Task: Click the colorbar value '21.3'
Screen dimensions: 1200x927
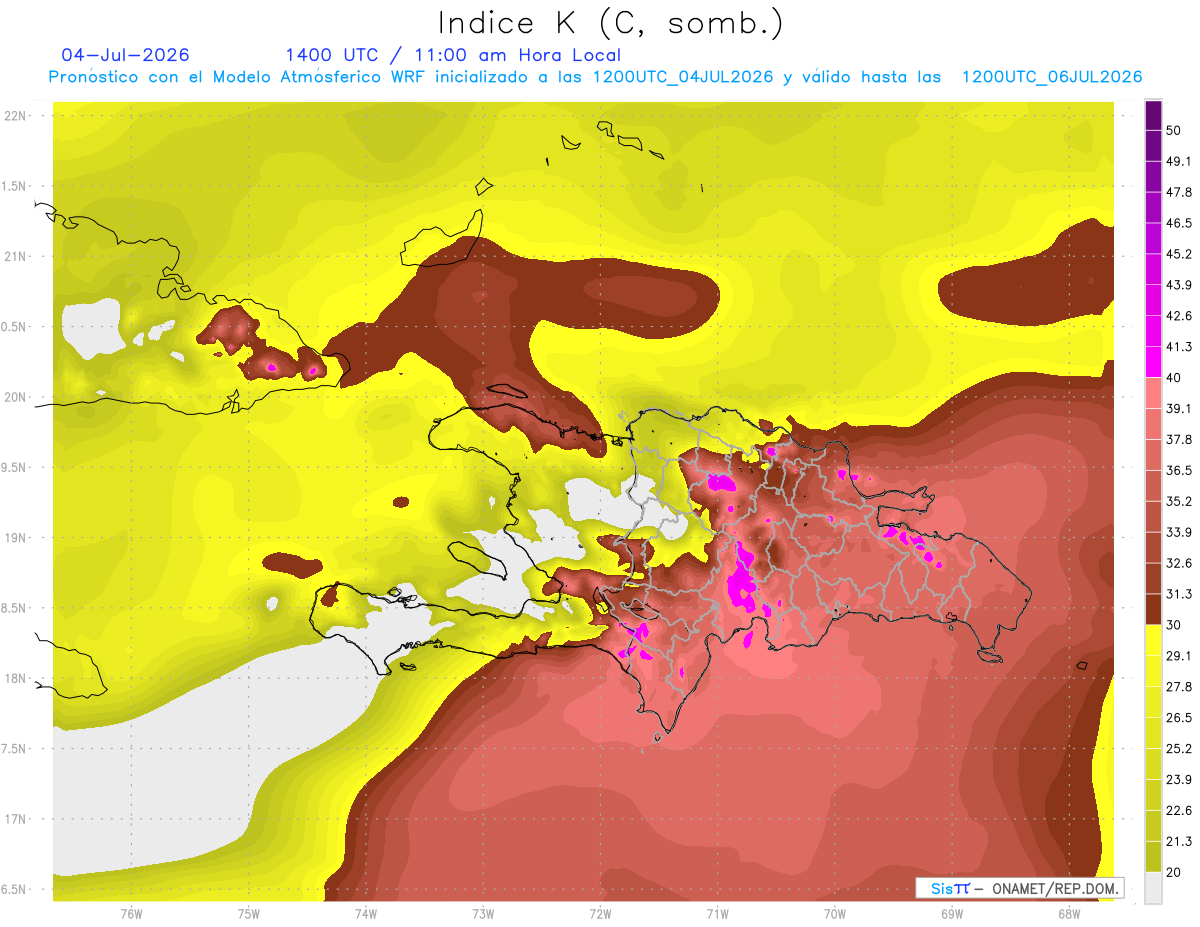Action: [1178, 841]
